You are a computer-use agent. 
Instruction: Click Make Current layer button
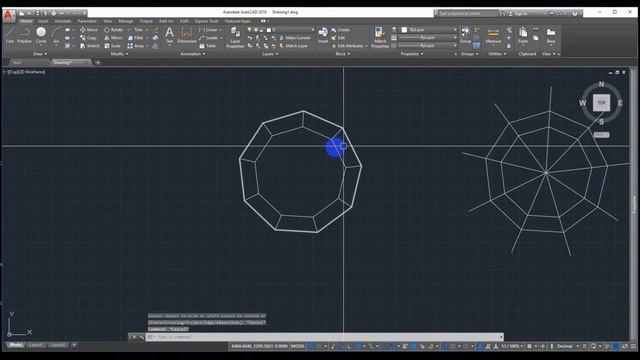click(x=295, y=38)
